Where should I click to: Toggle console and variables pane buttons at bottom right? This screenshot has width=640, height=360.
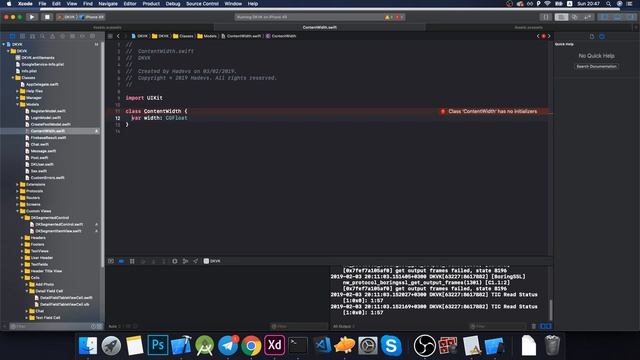click(545, 326)
